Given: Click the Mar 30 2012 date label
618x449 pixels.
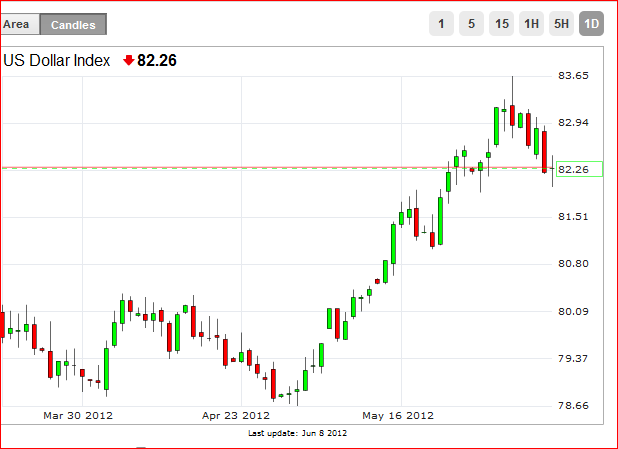Looking at the screenshot, I should click(78, 415).
